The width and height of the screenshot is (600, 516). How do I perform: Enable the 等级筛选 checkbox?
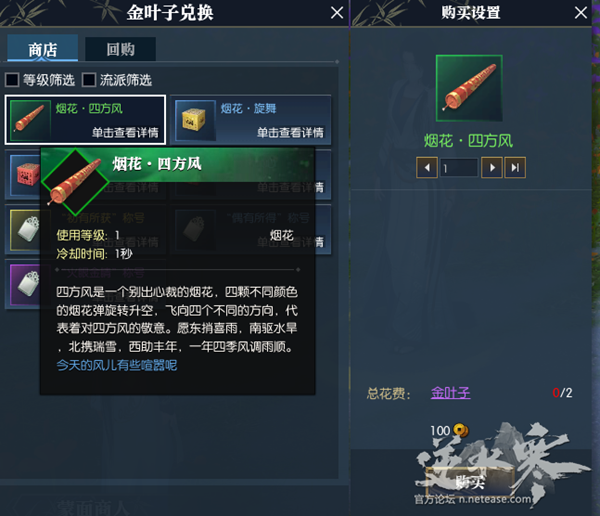pos(12,80)
